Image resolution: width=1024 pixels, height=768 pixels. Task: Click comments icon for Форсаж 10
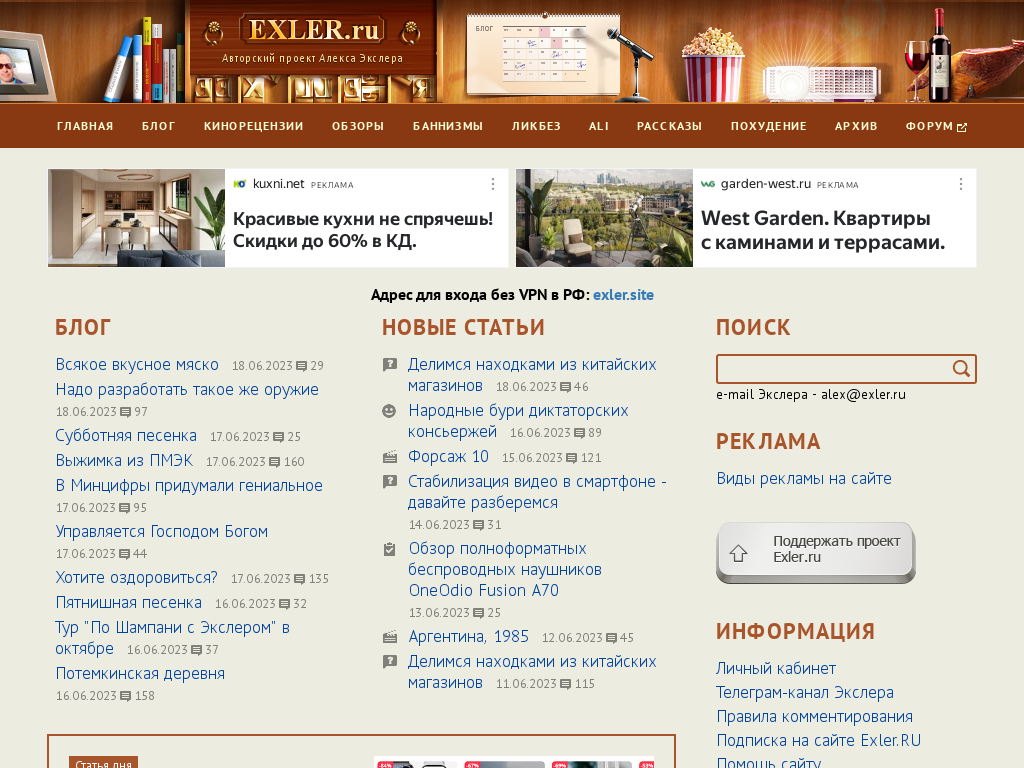pyautogui.click(x=571, y=458)
